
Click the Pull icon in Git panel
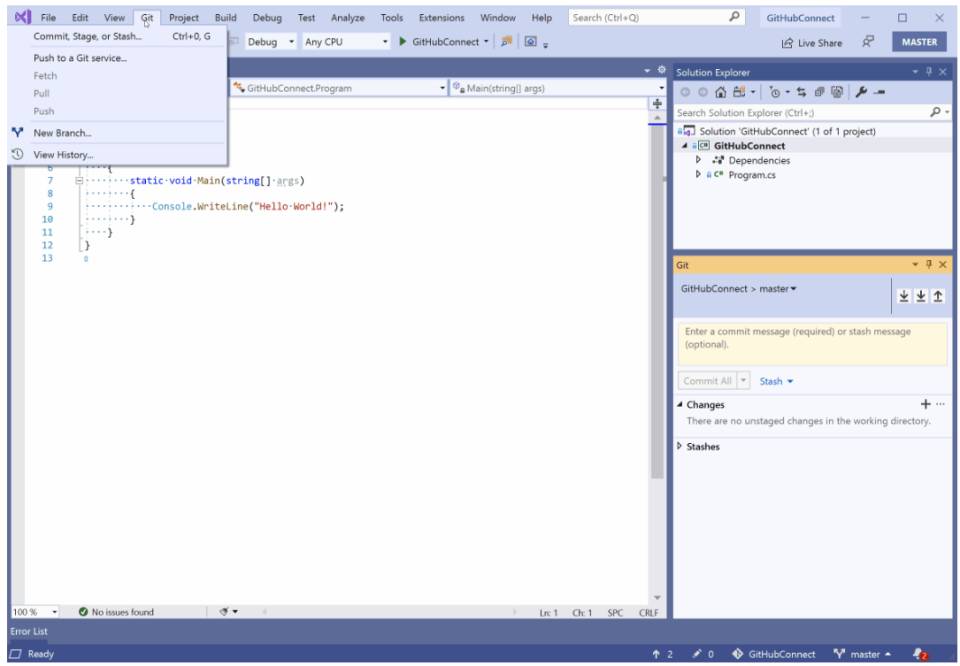pos(921,296)
